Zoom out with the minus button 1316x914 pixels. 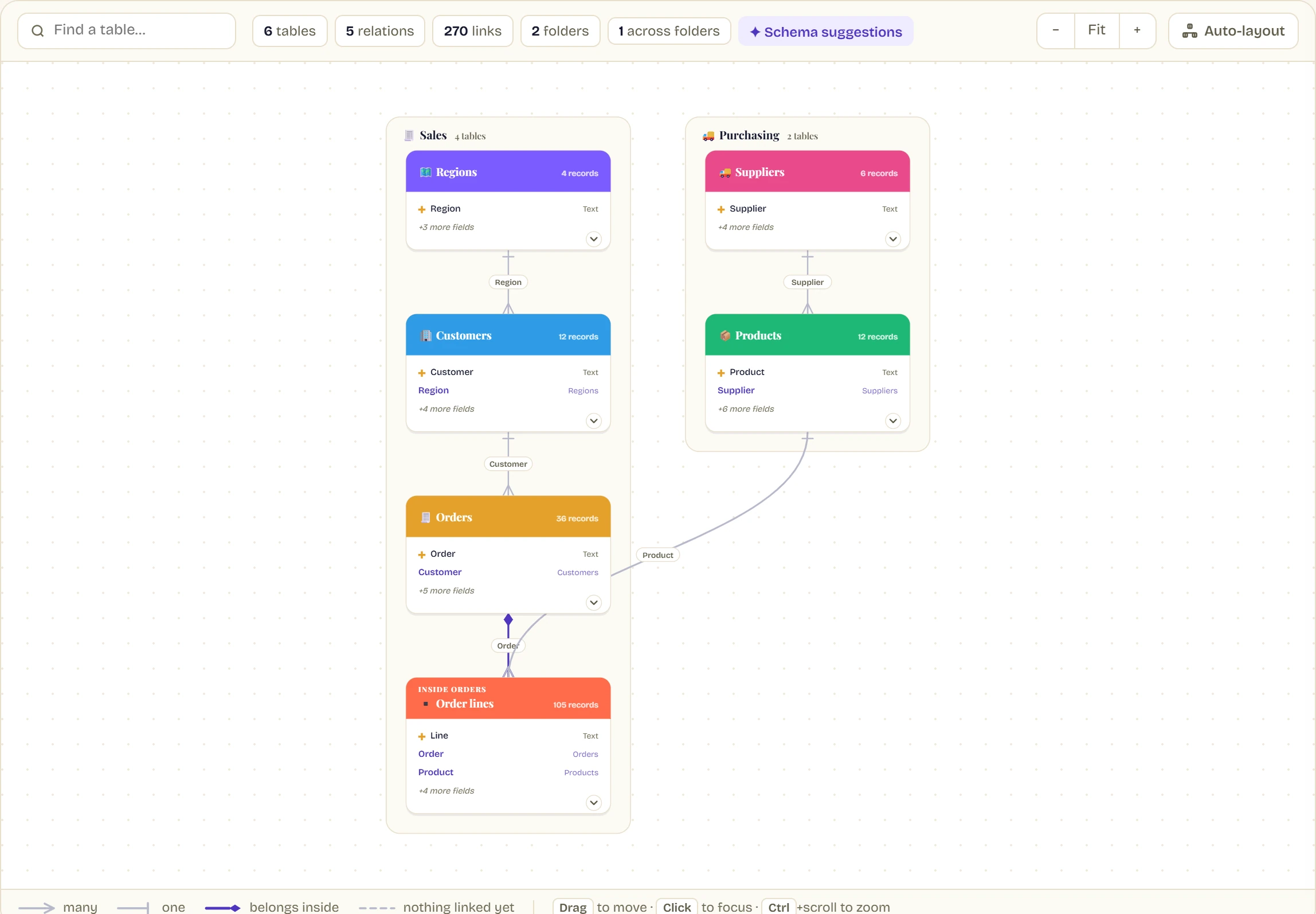pos(1056,30)
